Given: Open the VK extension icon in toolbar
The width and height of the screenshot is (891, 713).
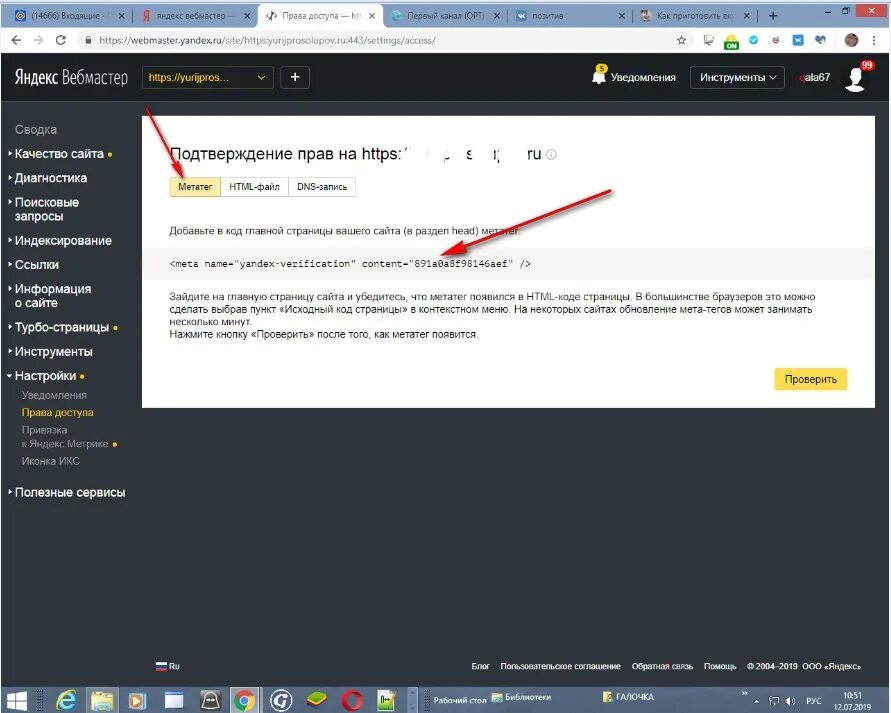Looking at the screenshot, I should [798, 40].
